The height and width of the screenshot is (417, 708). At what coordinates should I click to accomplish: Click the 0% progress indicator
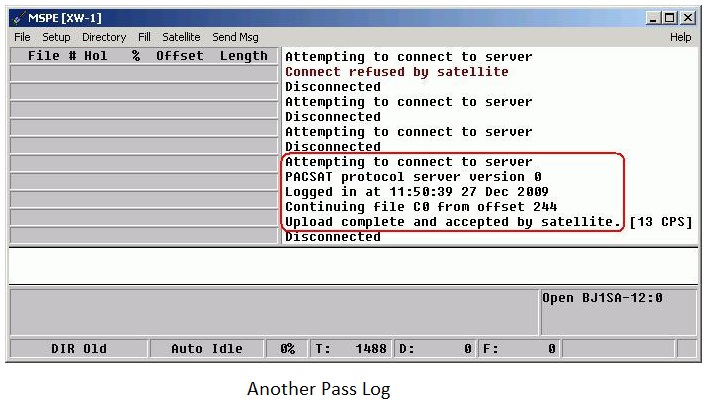287,349
